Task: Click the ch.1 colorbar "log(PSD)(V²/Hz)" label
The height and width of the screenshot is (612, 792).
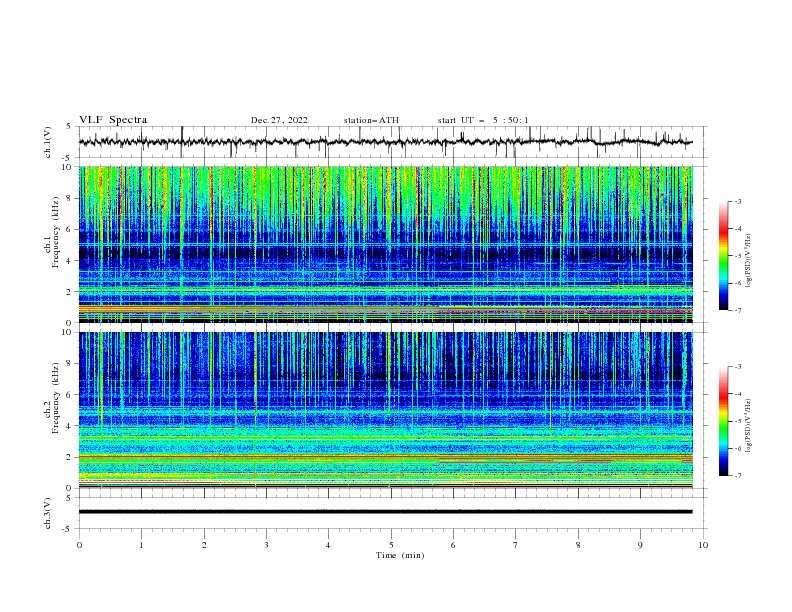Action: coord(749,261)
